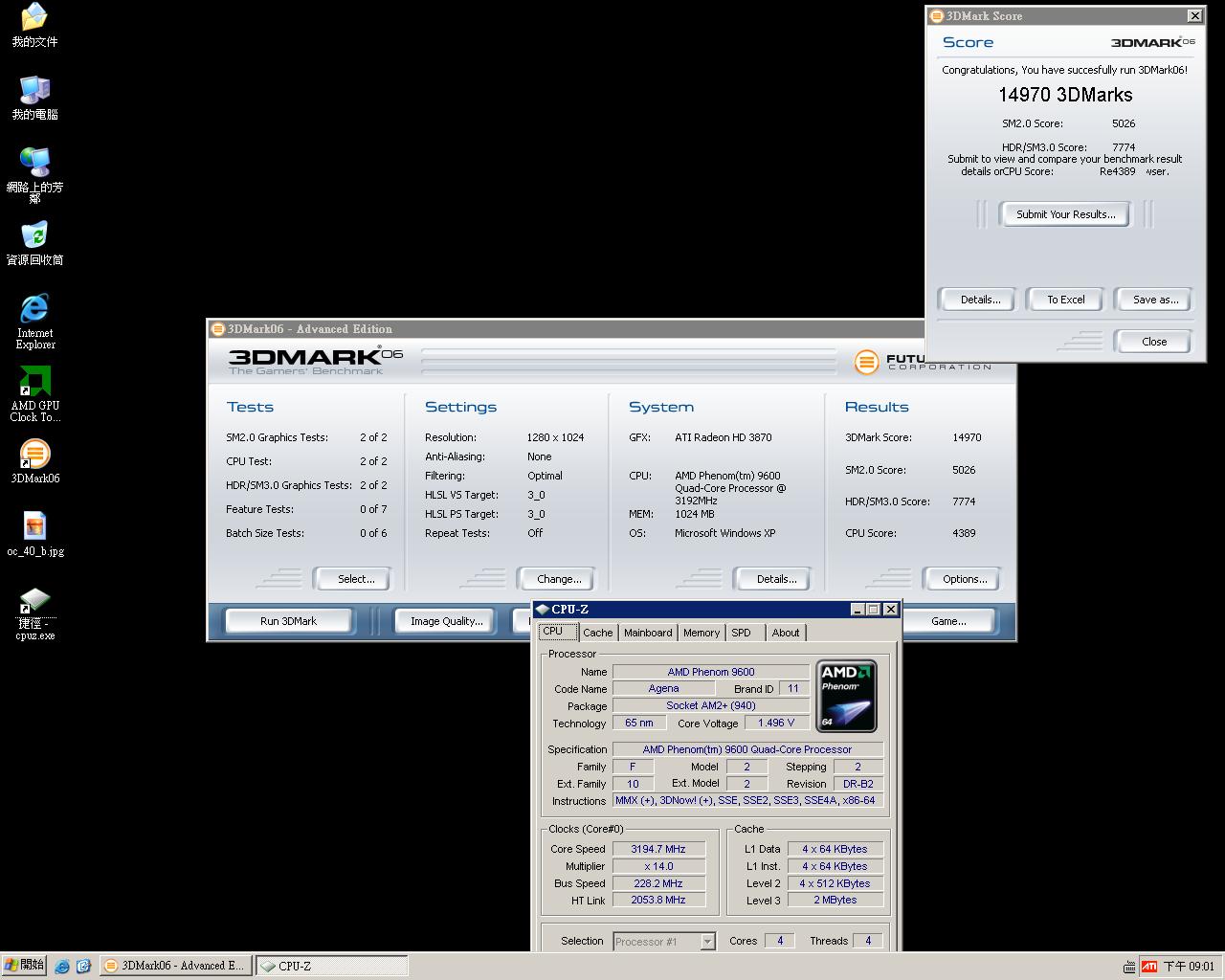Click the Bus Speed value 228.2 MHz
Image resolution: width=1225 pixels, height=980 pixels.
click(658, 883)
